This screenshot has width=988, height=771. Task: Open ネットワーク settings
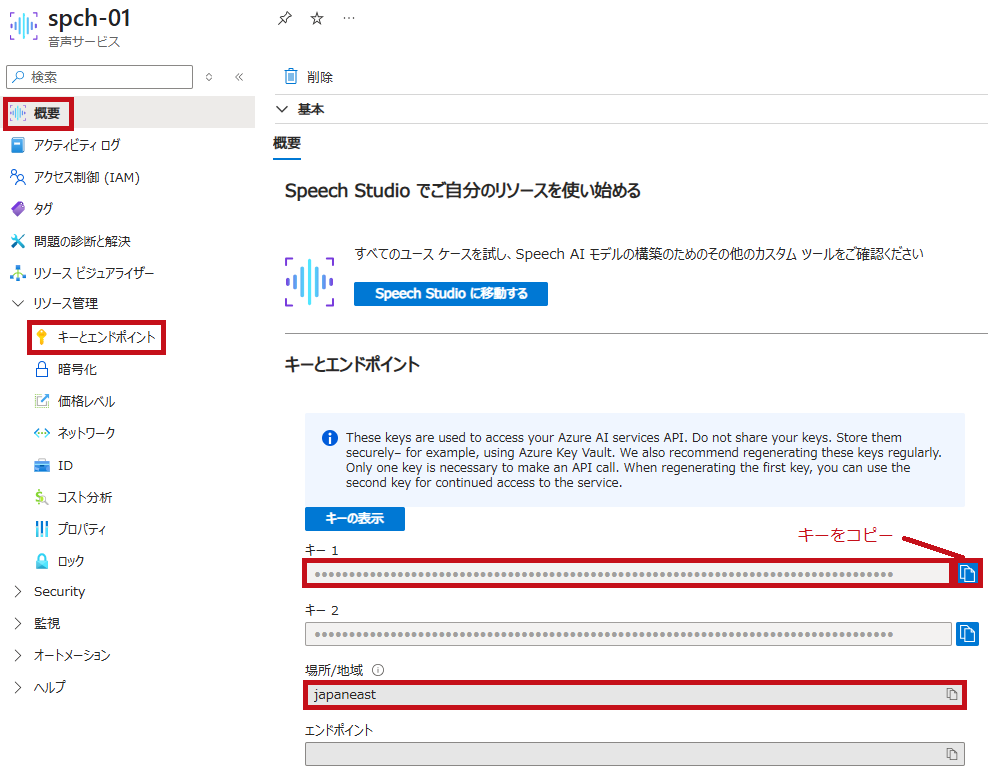[86, 433]
